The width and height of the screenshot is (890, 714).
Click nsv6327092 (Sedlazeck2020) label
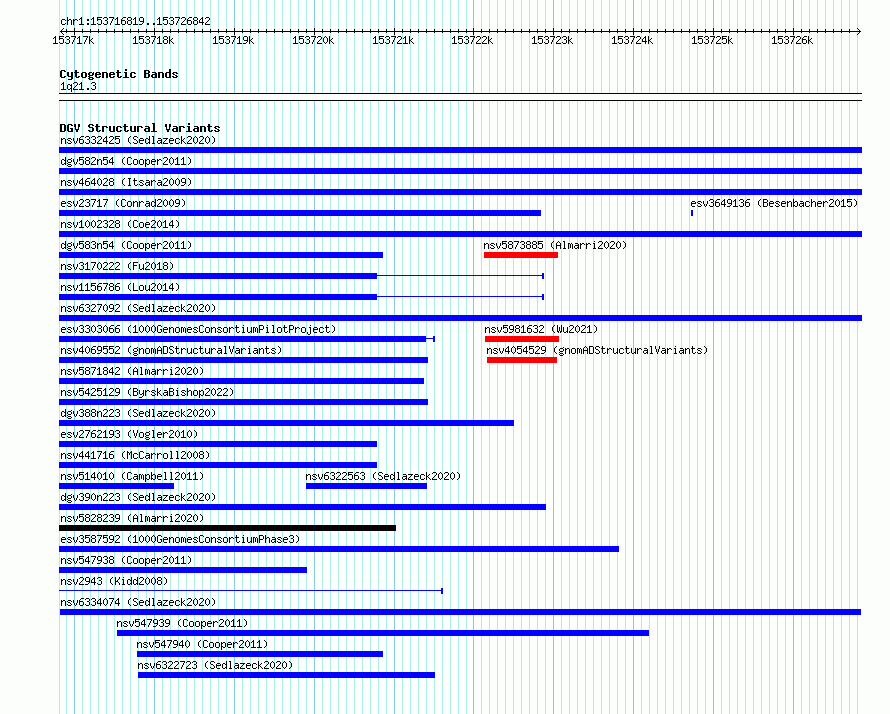[x=138, y=308]
